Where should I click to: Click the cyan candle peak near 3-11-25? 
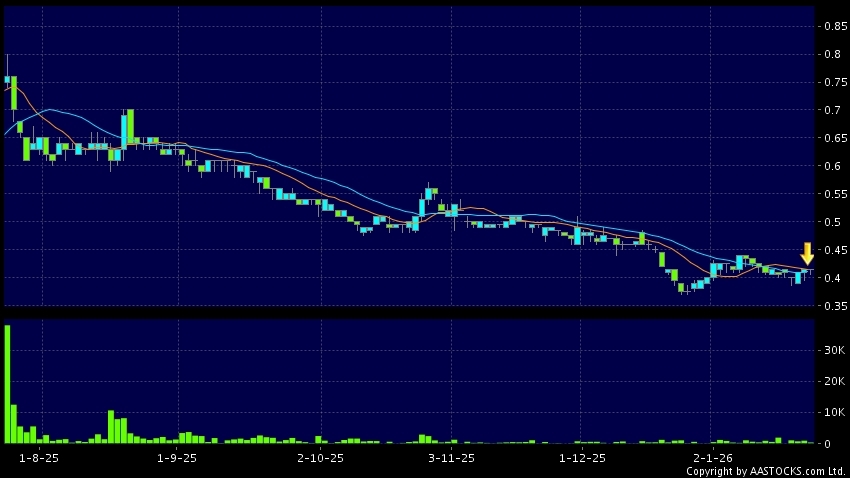point(429,193)
